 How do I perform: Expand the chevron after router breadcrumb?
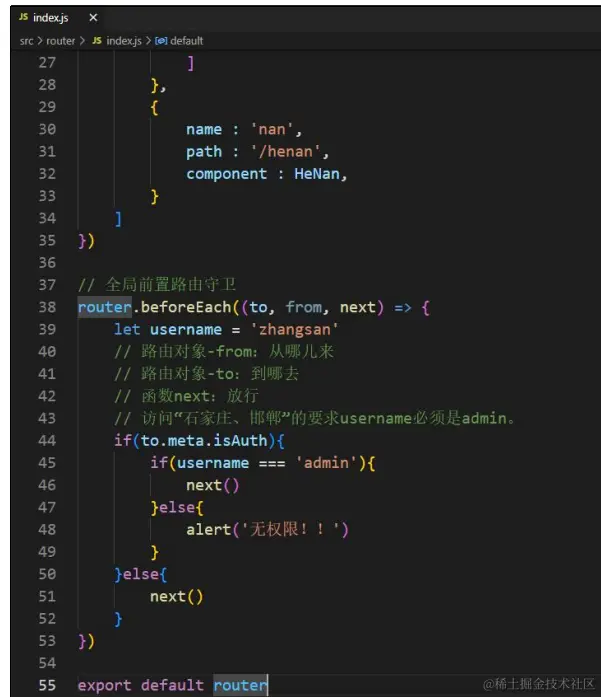(82, 41)
